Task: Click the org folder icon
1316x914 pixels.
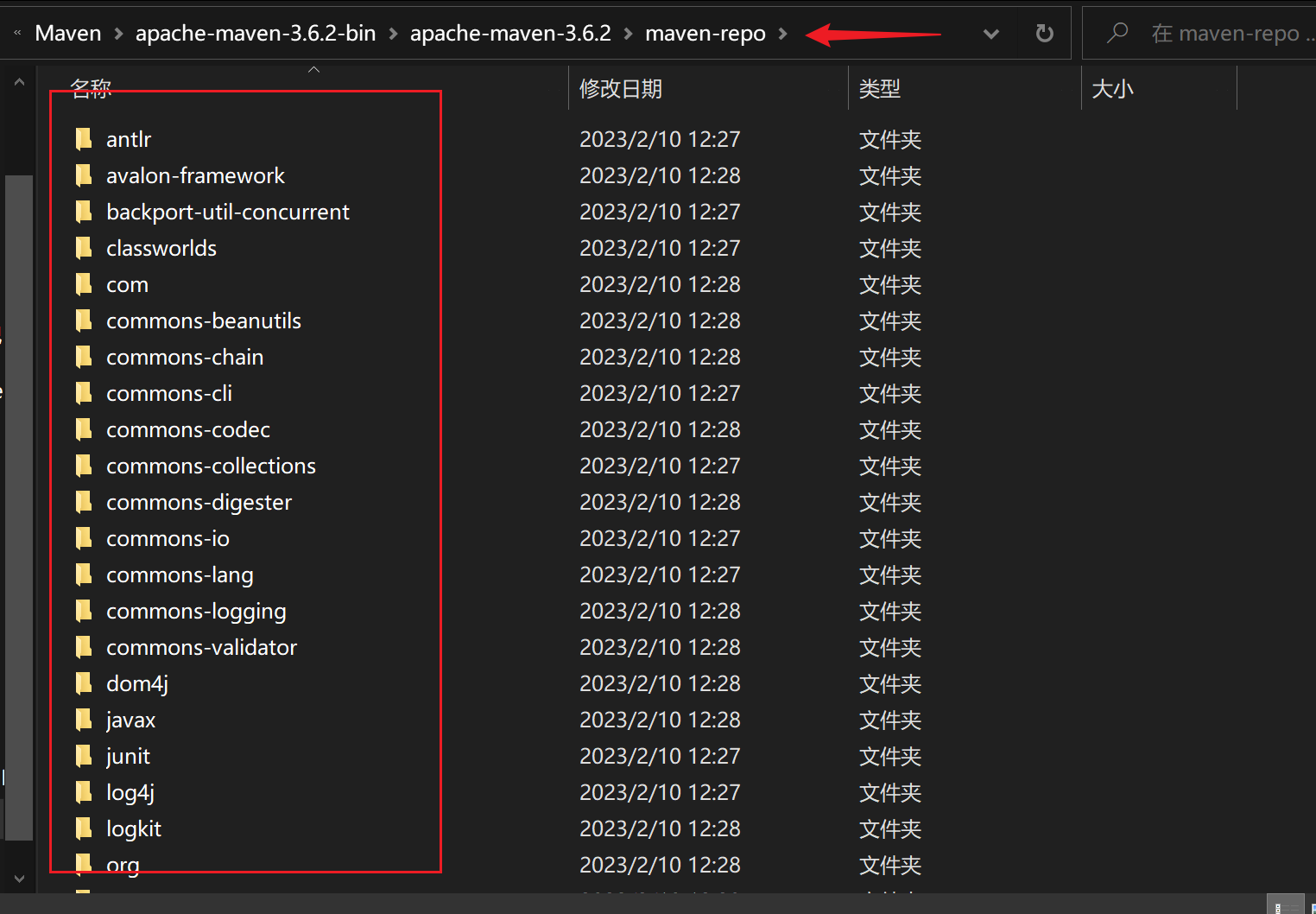Action: pyautogui.click(x=84, y=865)
